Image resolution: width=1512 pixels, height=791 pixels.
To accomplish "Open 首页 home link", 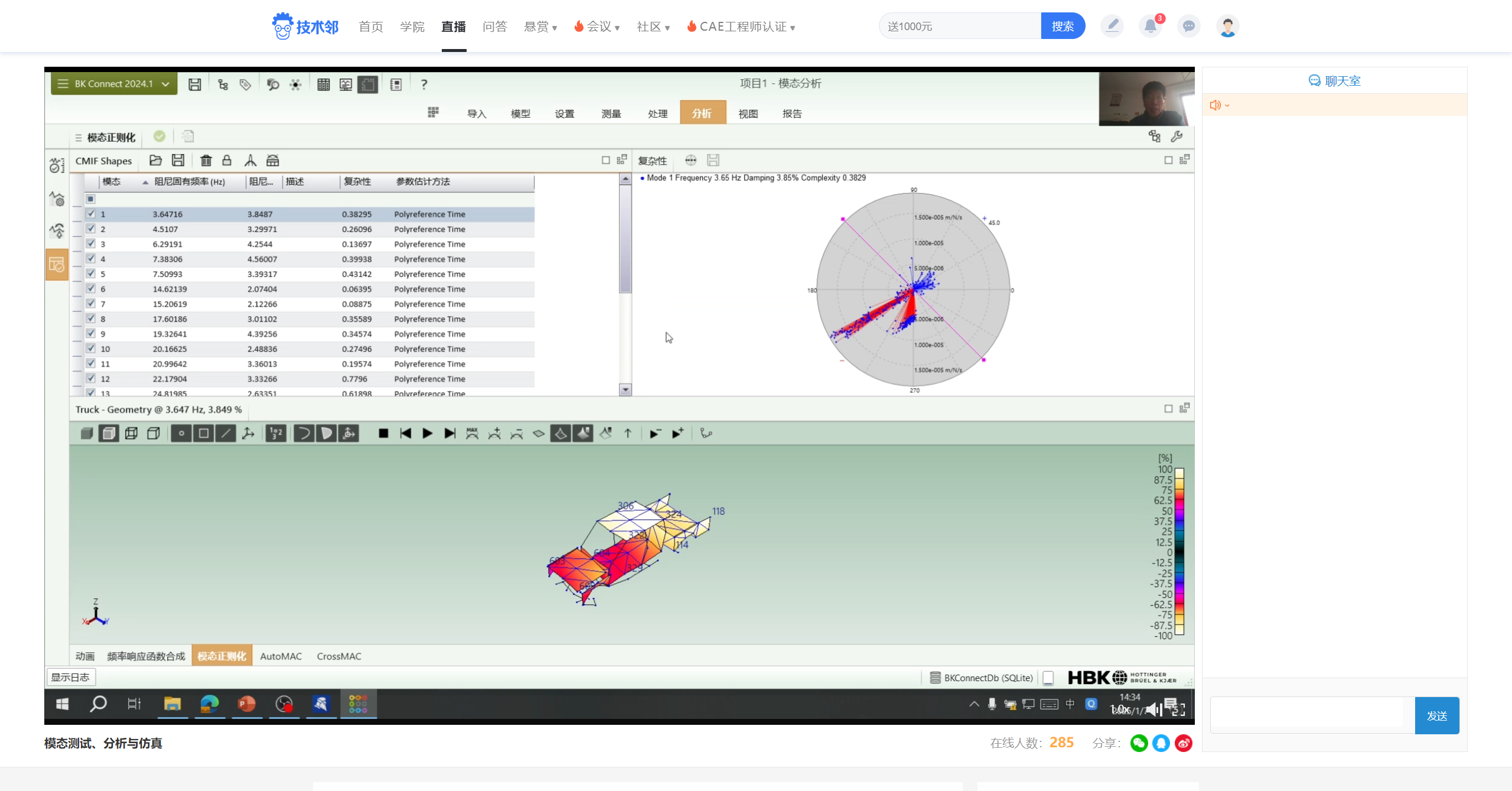I will (x=371, y=27).
